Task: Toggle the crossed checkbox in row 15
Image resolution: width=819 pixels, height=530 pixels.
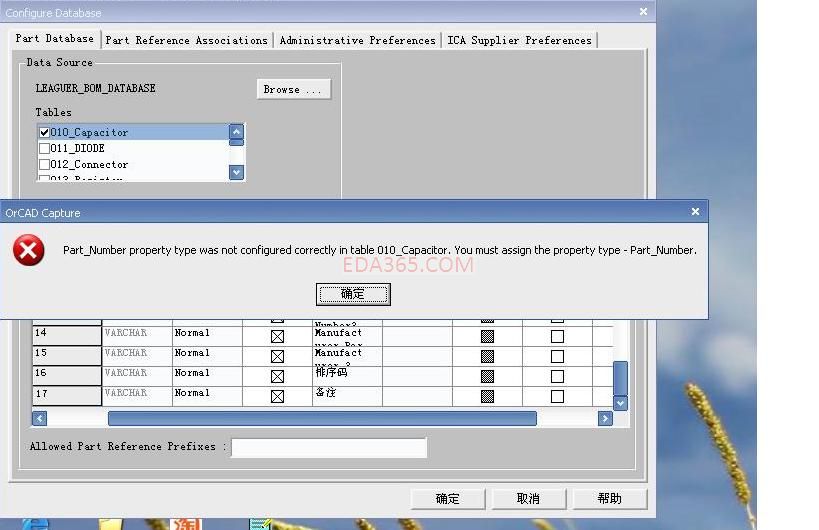Action: tap(277, 356)
